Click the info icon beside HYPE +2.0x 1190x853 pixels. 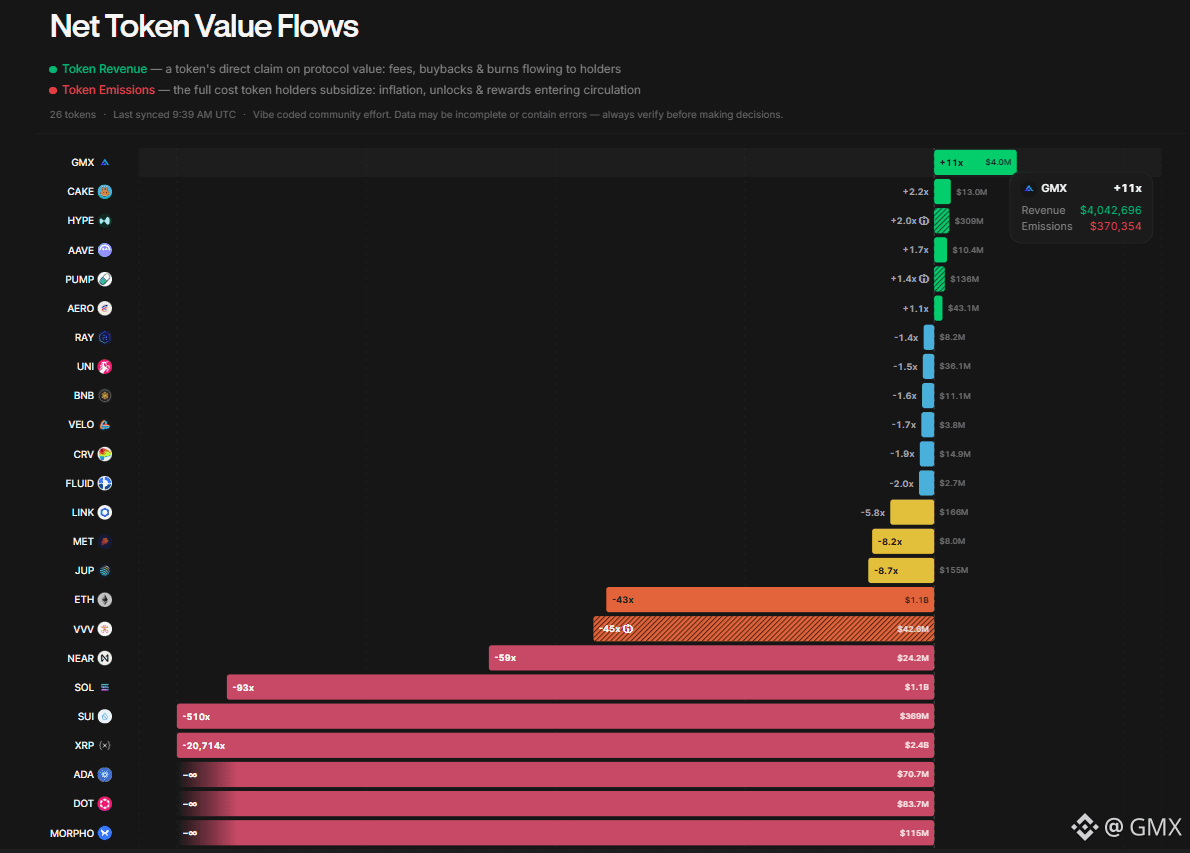tap(924, 221)
